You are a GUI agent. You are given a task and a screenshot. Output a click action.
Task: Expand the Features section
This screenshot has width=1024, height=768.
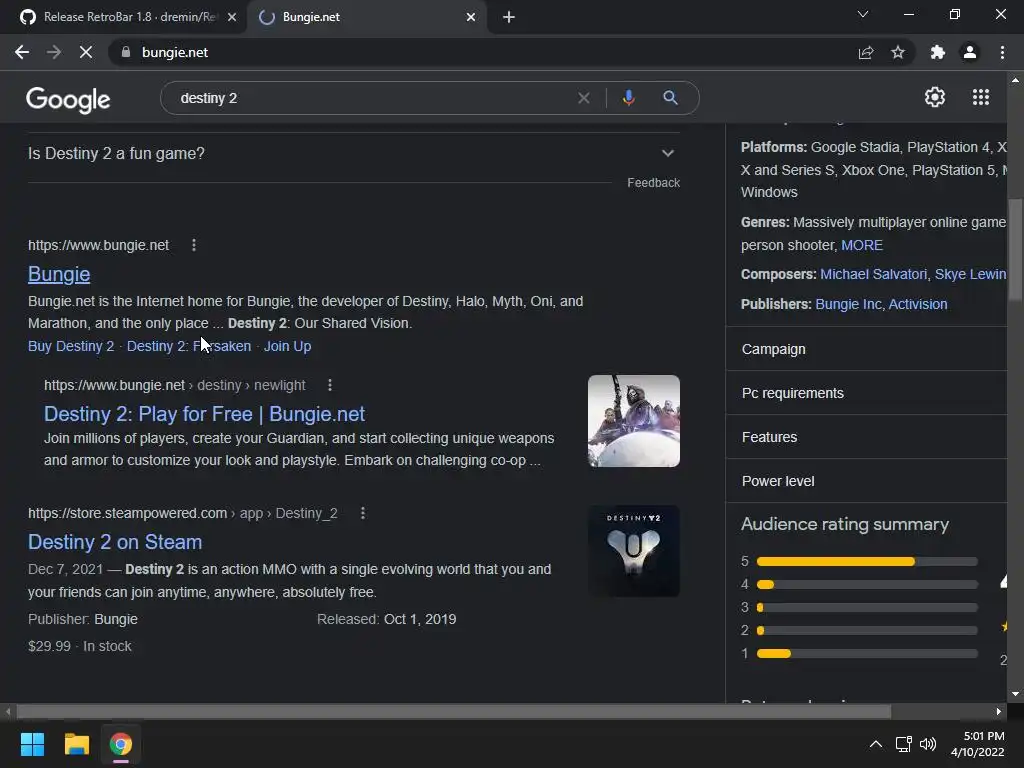point(866,437)
